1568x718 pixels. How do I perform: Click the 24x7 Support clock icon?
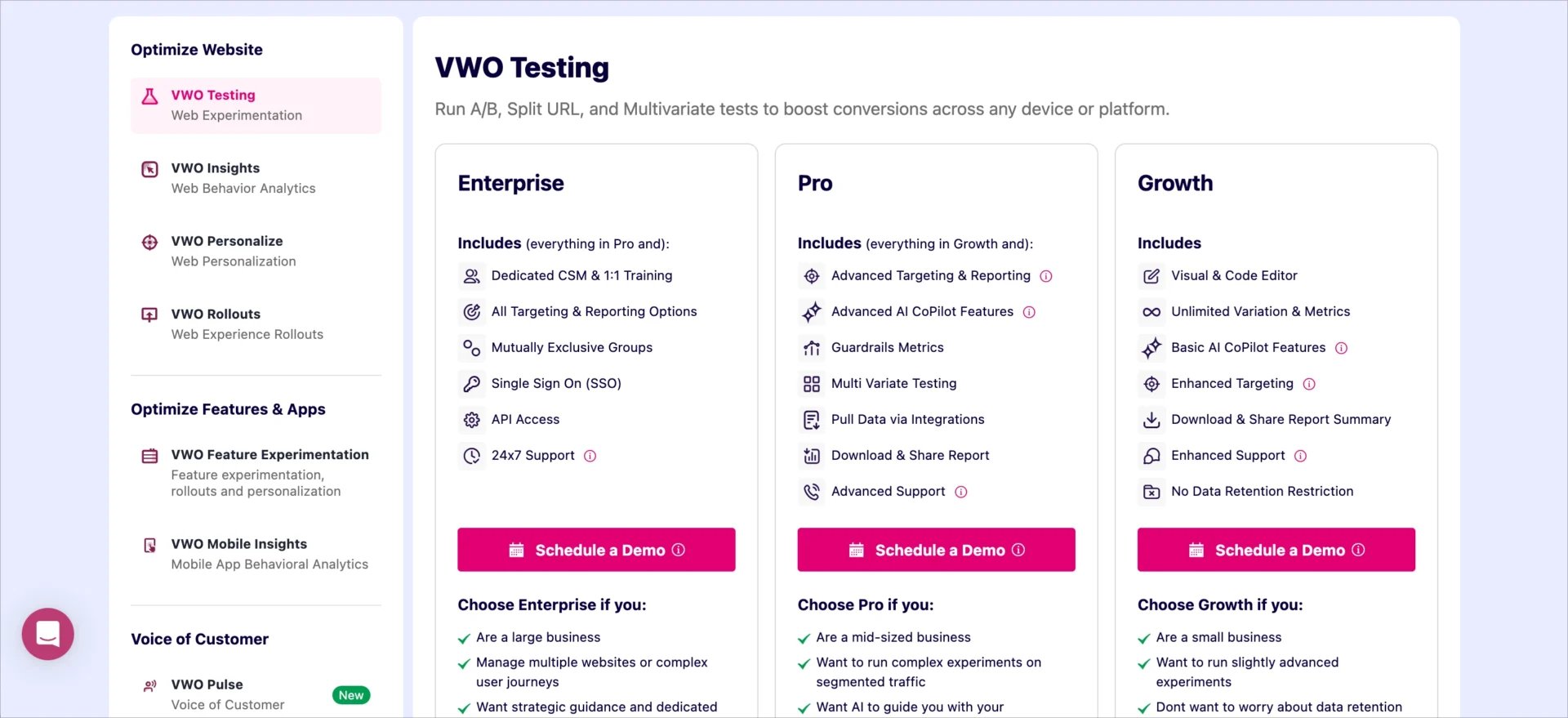pos(471,456)
